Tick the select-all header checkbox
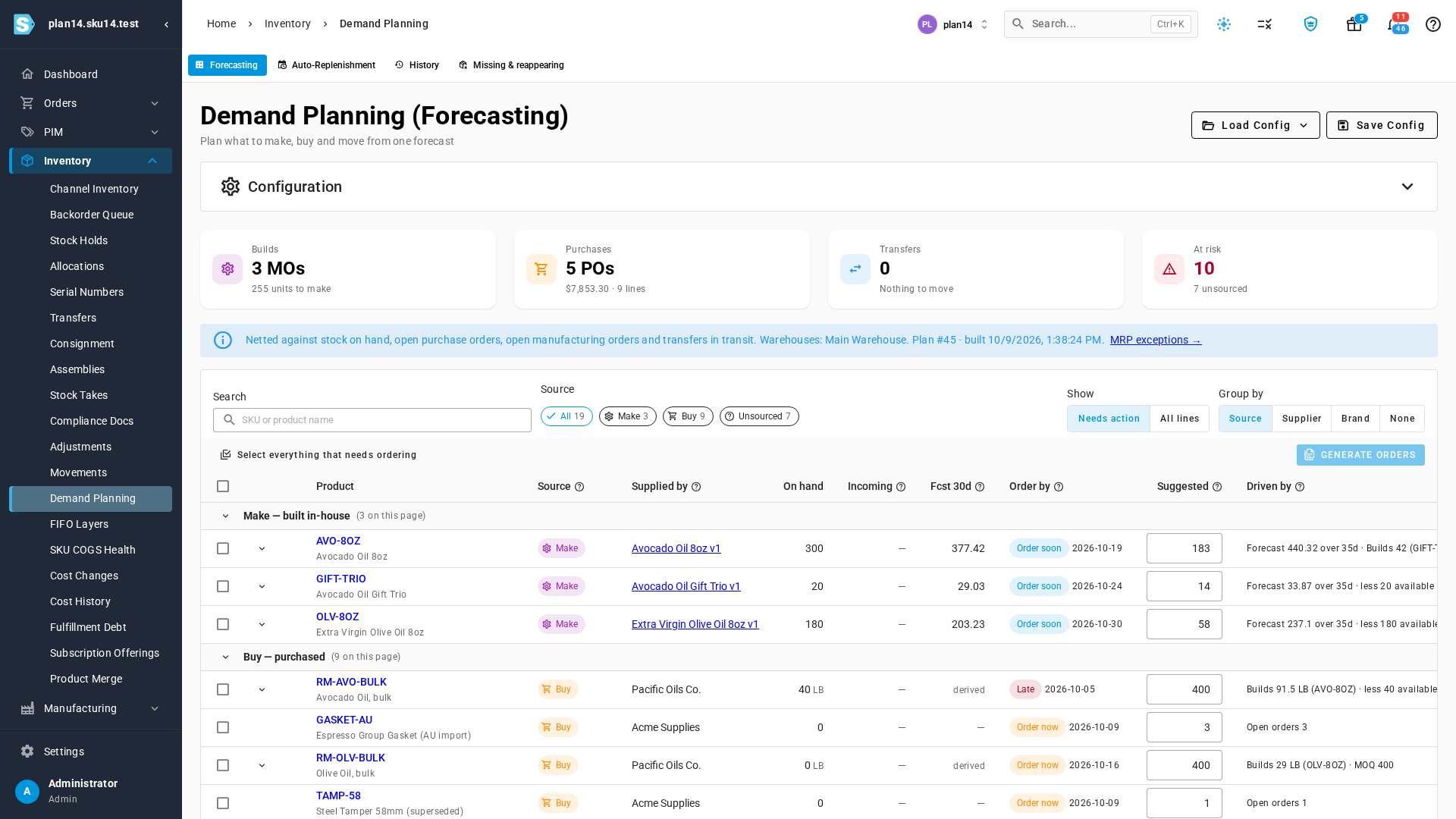1456x819 pixels. (223, 486)
